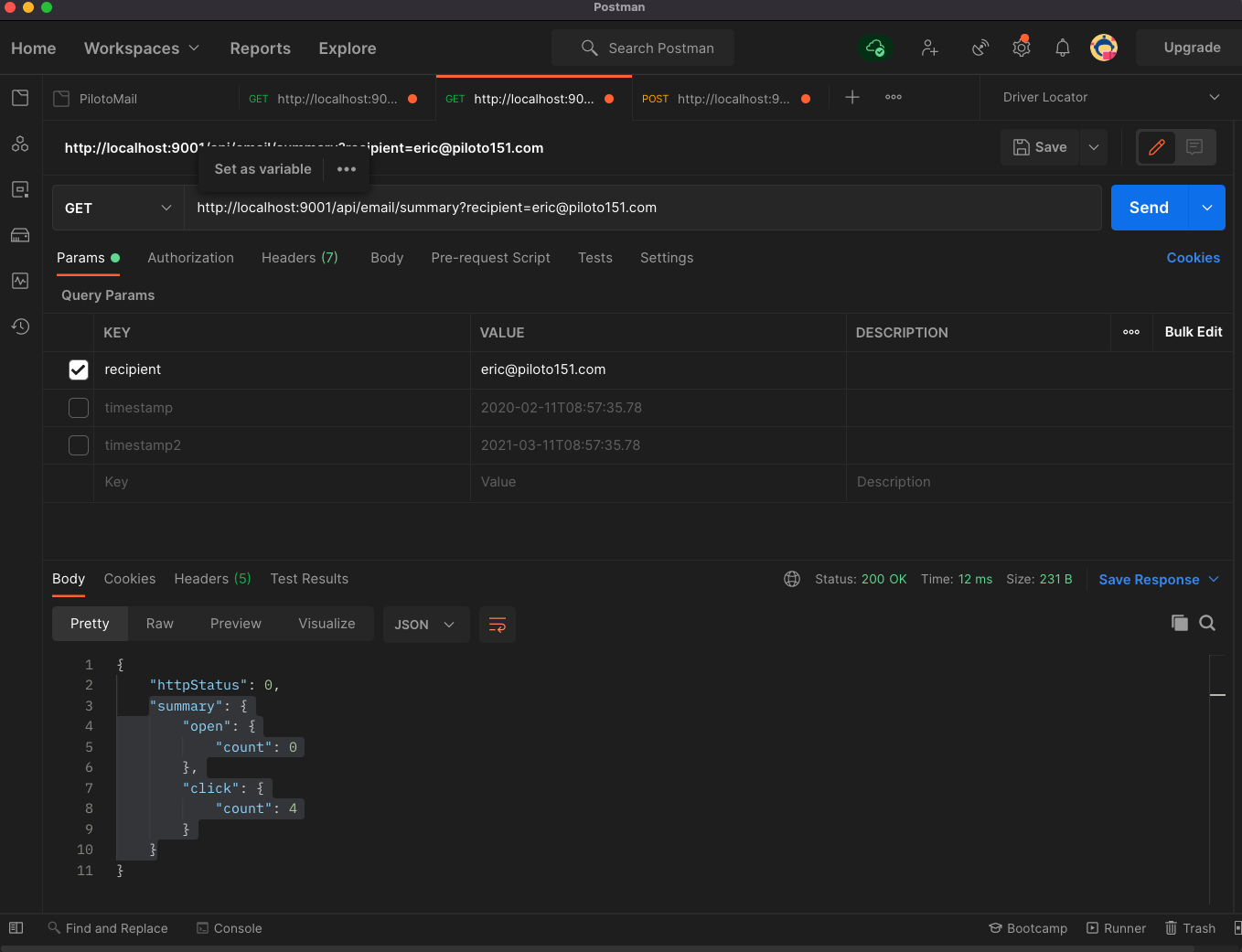1242x952 pixels.
Task: Open ellipsis next to Set as variable
Action: point(347,169)
